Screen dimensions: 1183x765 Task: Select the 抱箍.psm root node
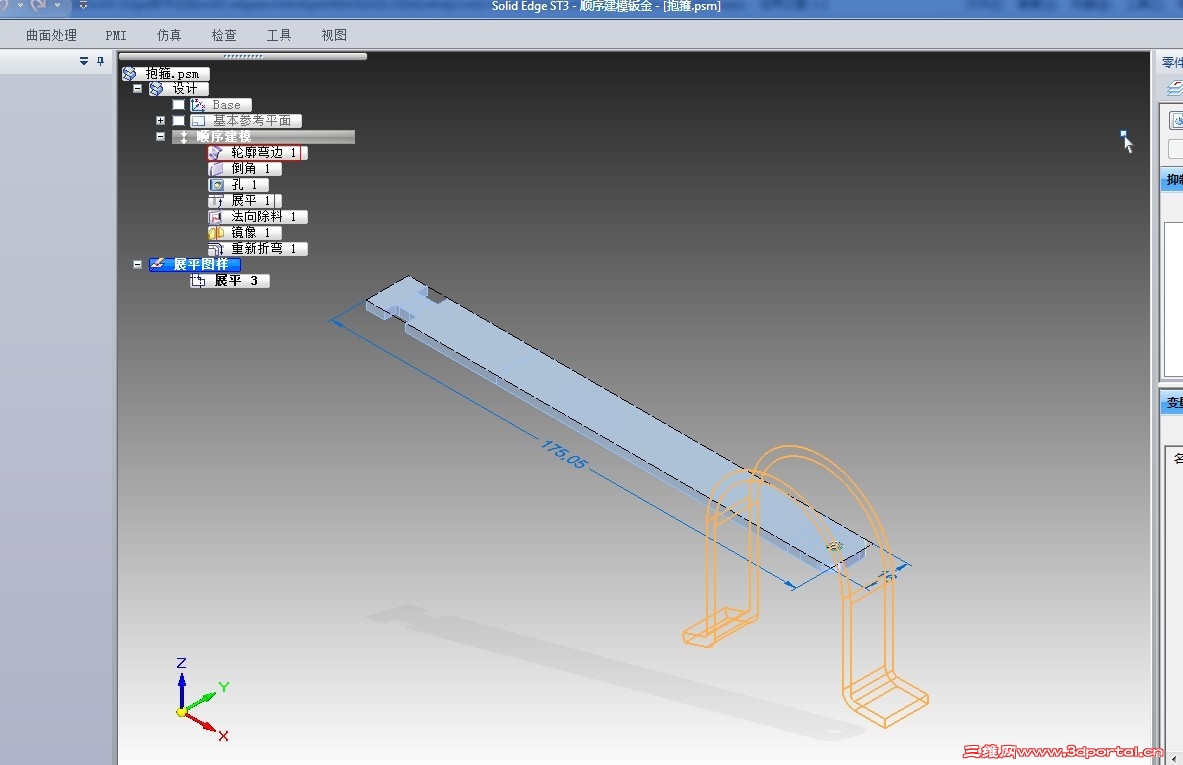point(166,73)
